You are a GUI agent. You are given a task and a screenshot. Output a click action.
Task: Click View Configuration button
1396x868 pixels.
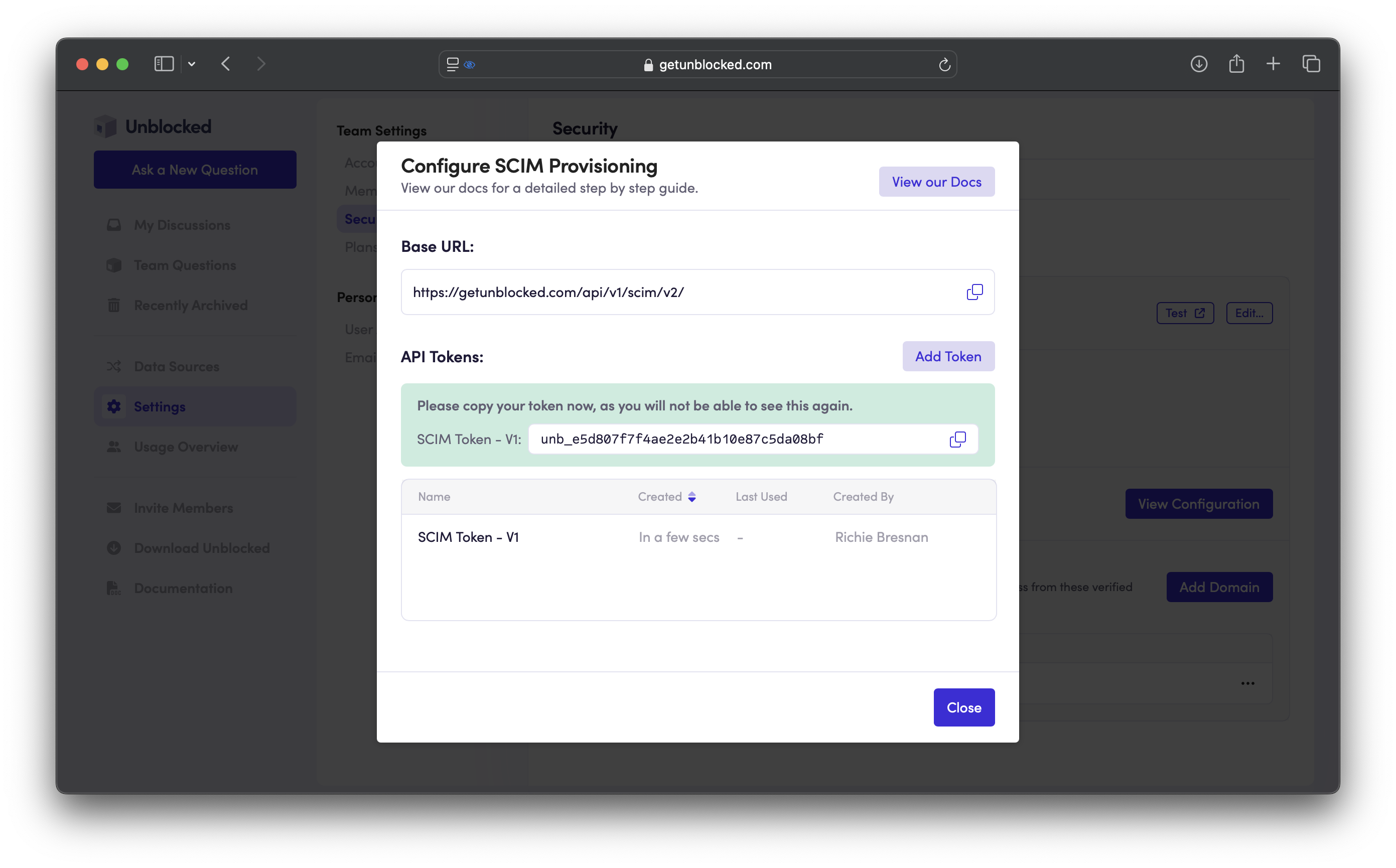click(x=1198, y=504)
